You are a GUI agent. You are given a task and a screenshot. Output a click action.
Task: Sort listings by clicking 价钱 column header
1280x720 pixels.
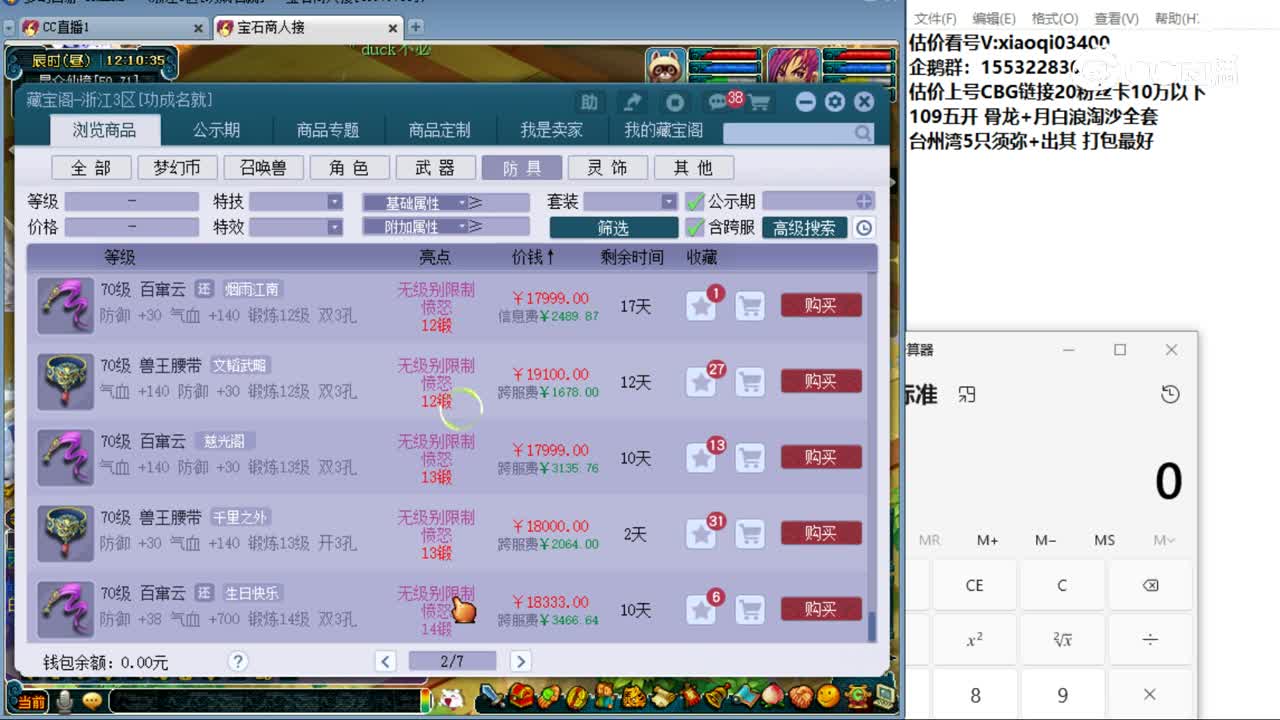click(x=530, y=257)
